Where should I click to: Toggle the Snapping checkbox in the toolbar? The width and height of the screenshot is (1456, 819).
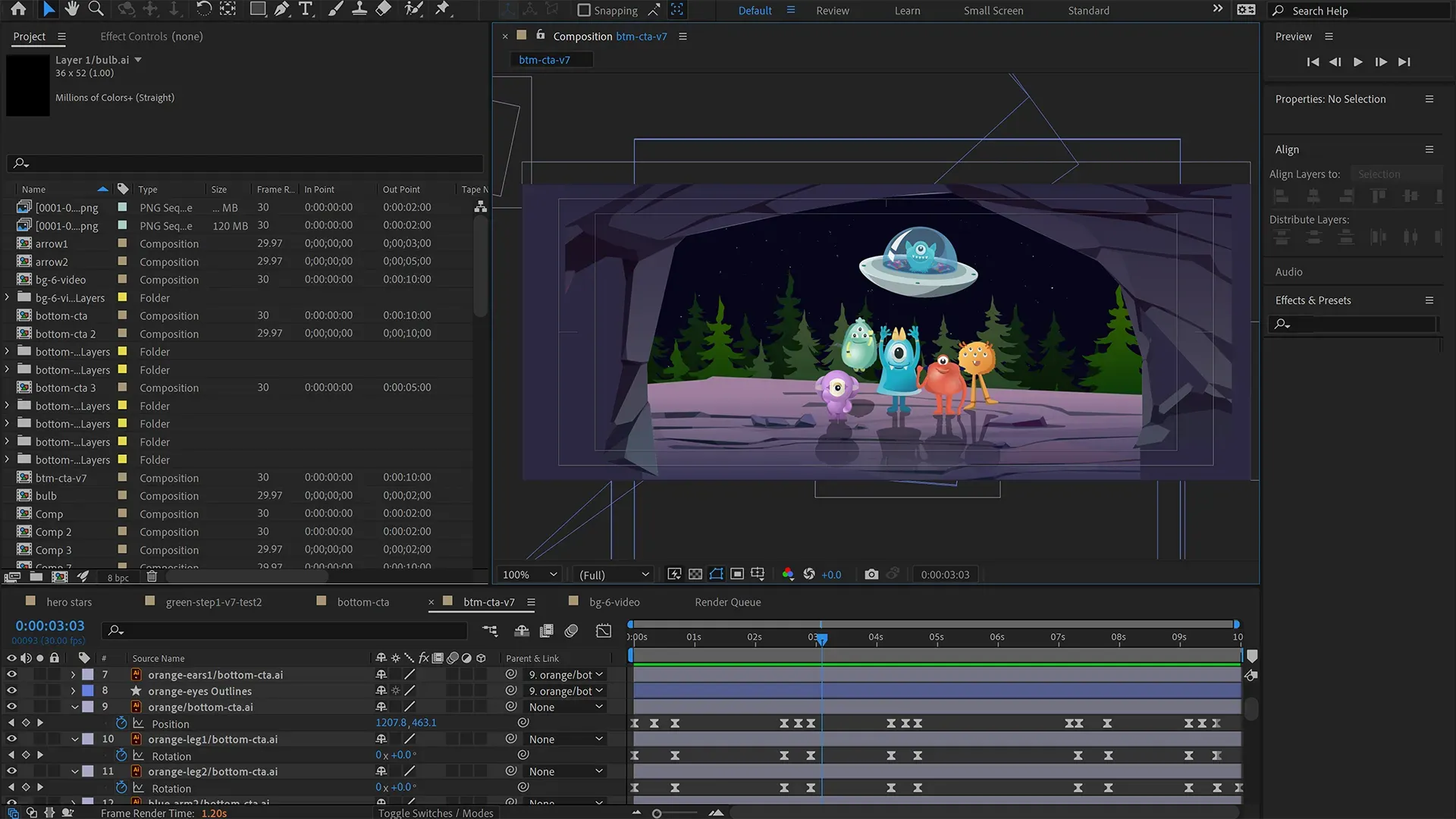click(x=582, y=10)
